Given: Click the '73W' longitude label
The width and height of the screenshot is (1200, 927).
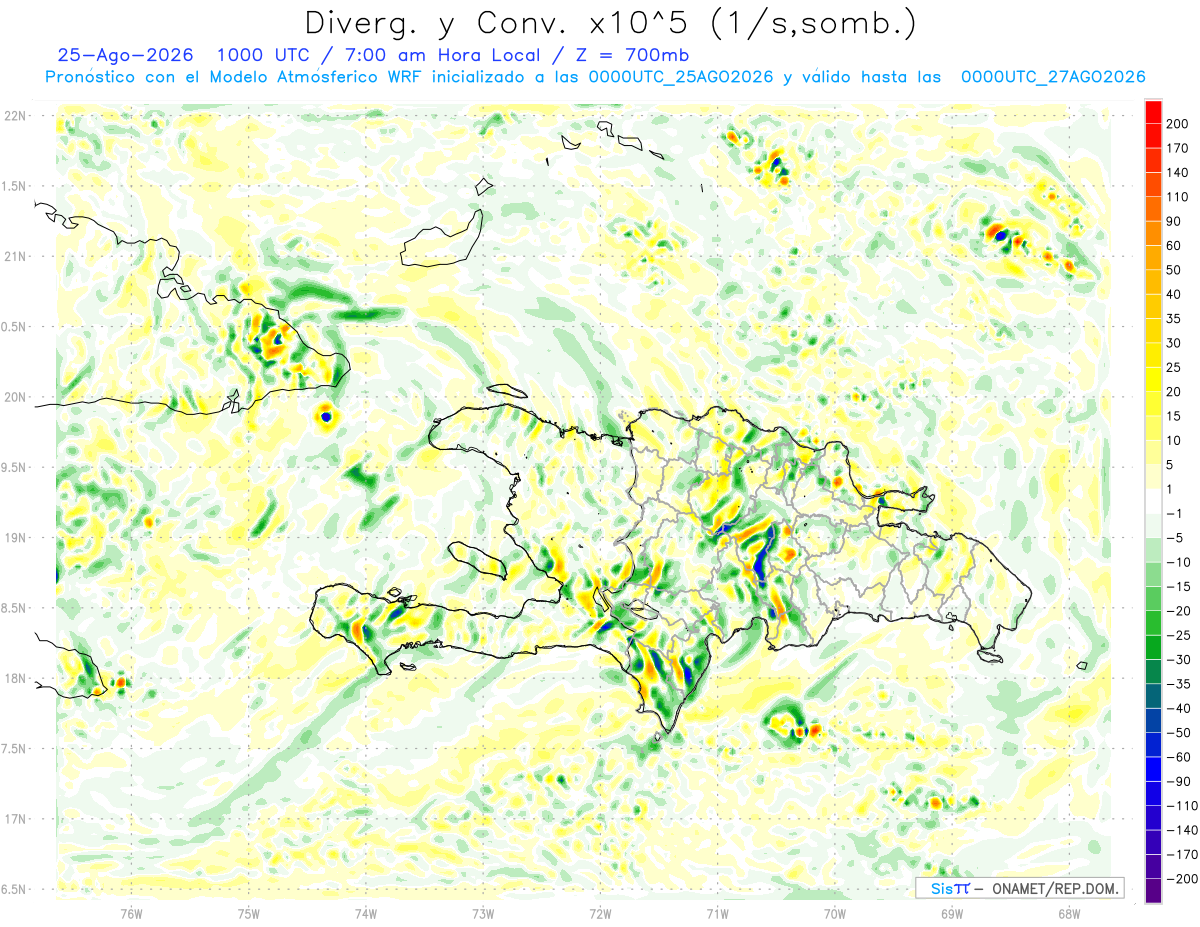Looking at the screenshot, I should (483, 913).
